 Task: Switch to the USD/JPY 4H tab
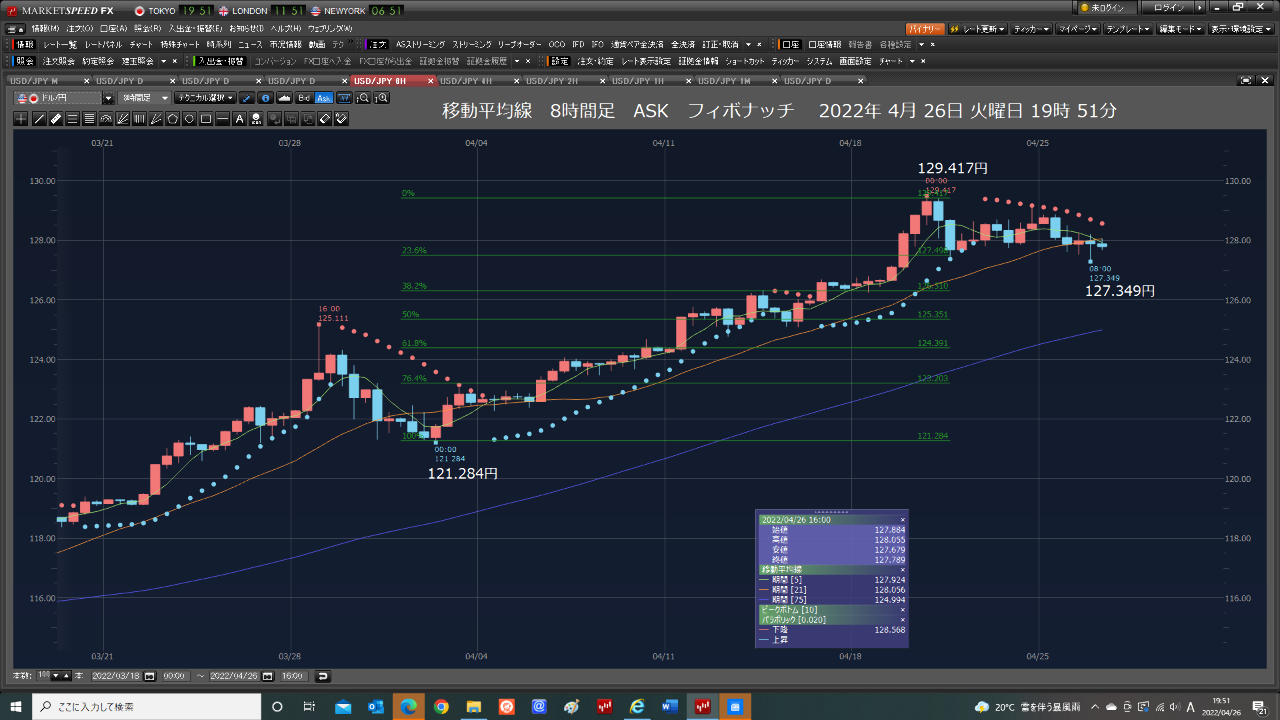[x=466, y=80]
